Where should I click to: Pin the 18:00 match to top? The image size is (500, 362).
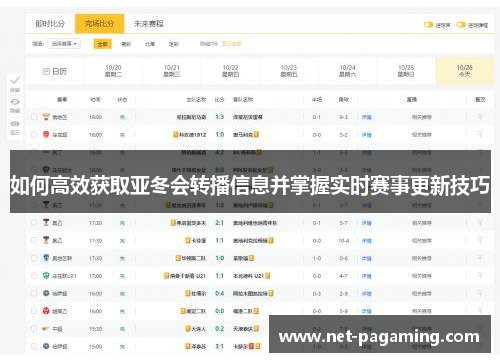tap(480, 135)
